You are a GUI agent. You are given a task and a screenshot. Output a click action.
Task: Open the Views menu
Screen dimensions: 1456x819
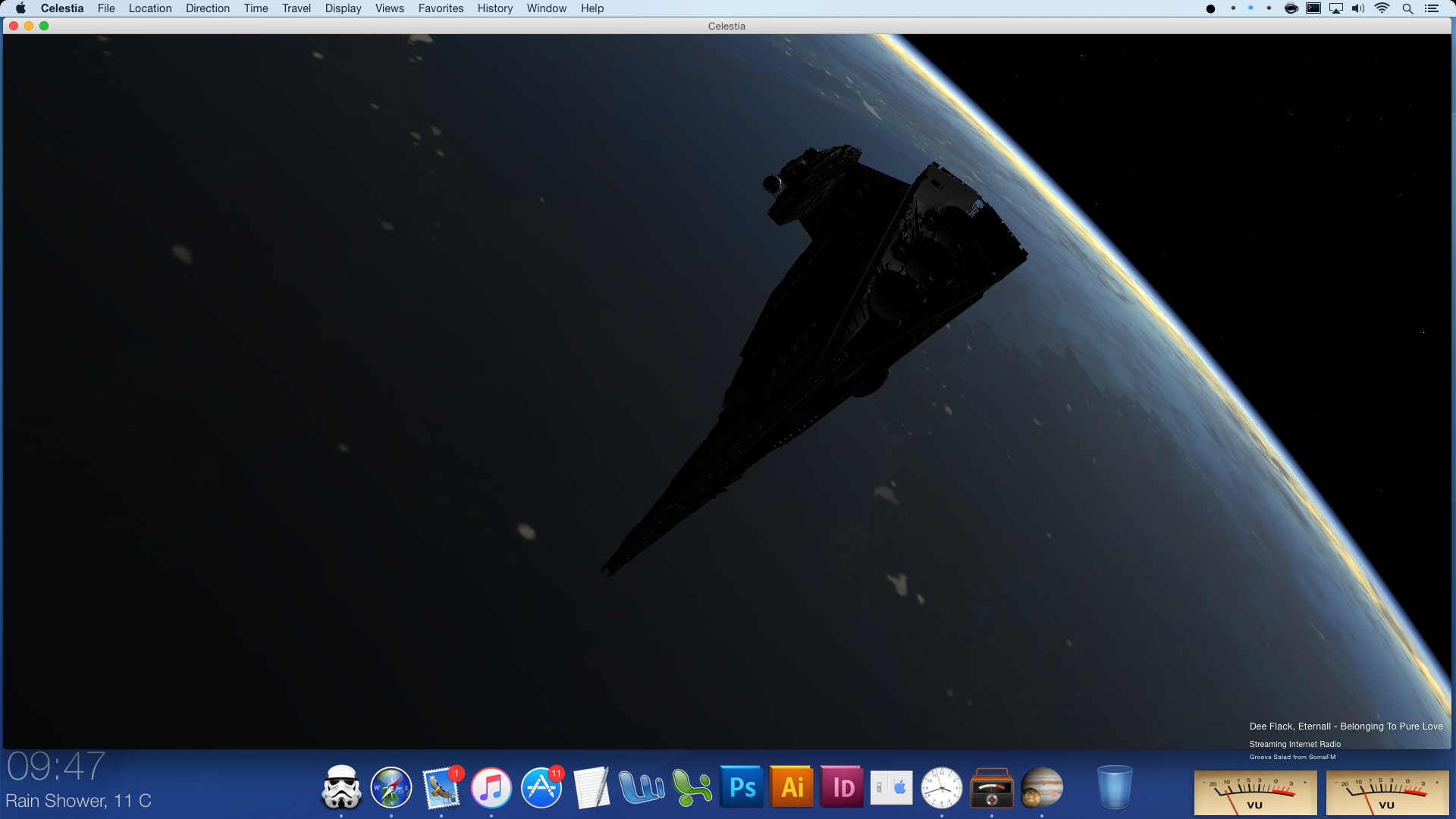[390, 8]
